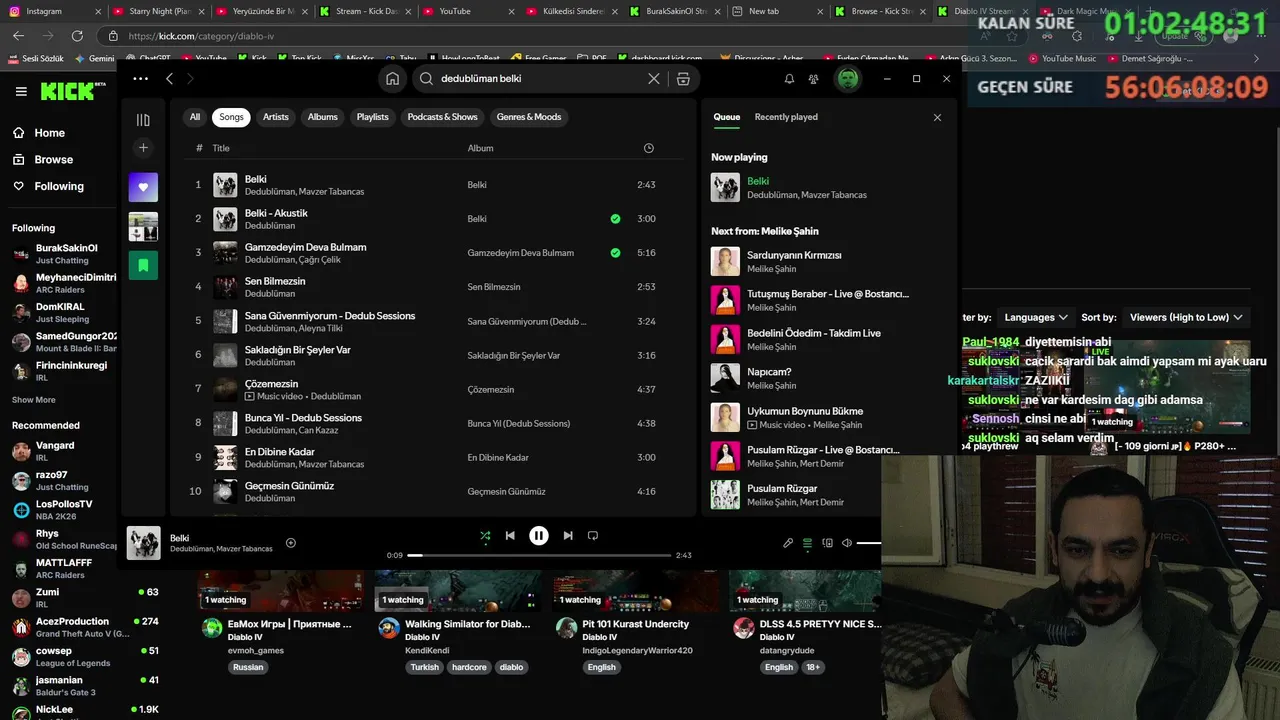The height and width of the screenshot is (720, 1280).
Task: Click Russian tag under EaMox stream
Action: (248, 667)
